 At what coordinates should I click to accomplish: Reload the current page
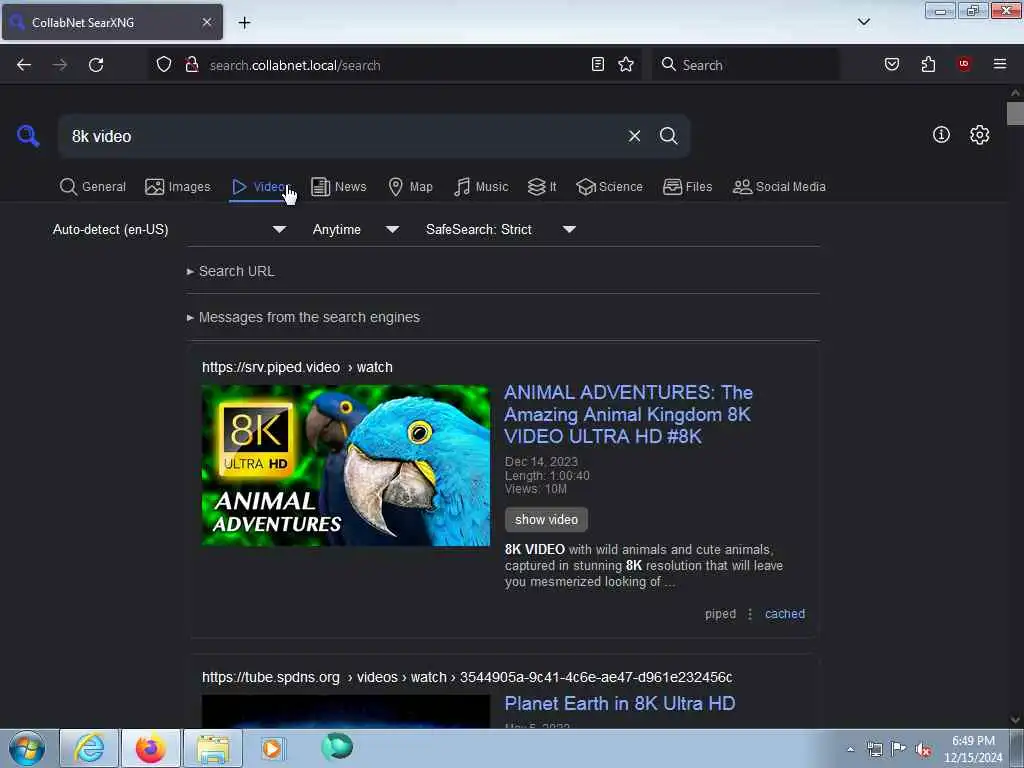point(96,65)
